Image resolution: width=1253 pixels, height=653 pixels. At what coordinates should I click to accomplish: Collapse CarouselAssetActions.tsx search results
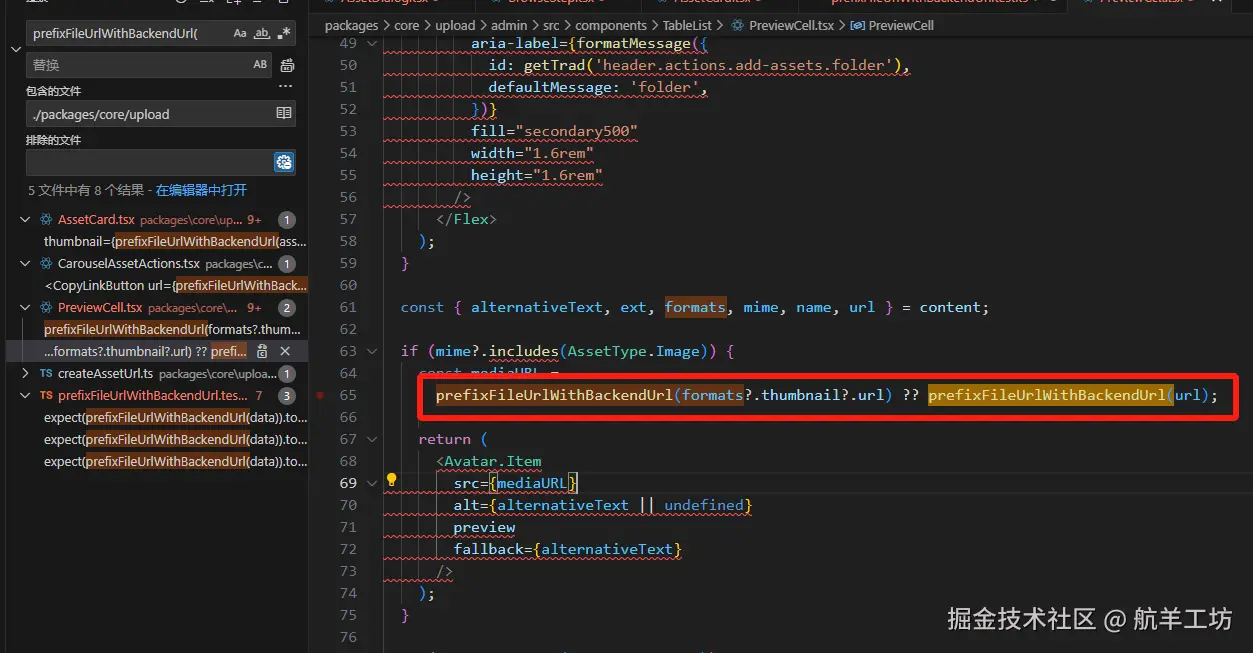25,264
